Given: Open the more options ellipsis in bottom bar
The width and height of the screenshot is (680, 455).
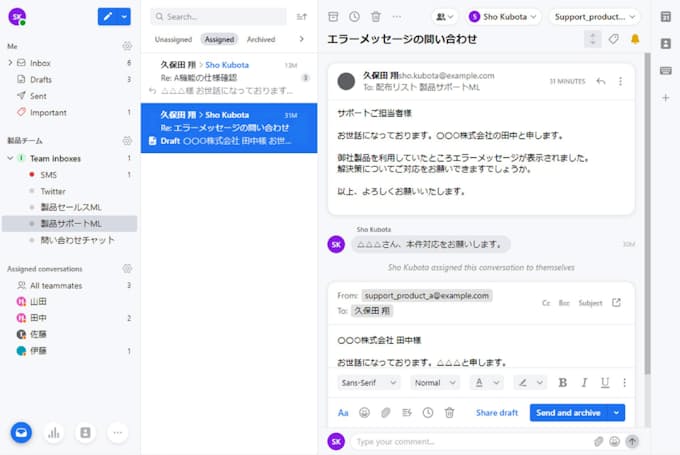Looking at the screenshot, I should (118, 432).
